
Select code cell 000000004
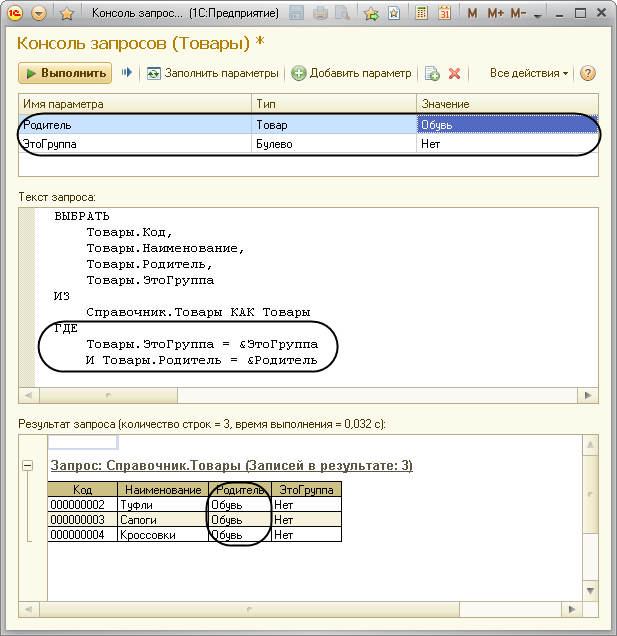82,535
